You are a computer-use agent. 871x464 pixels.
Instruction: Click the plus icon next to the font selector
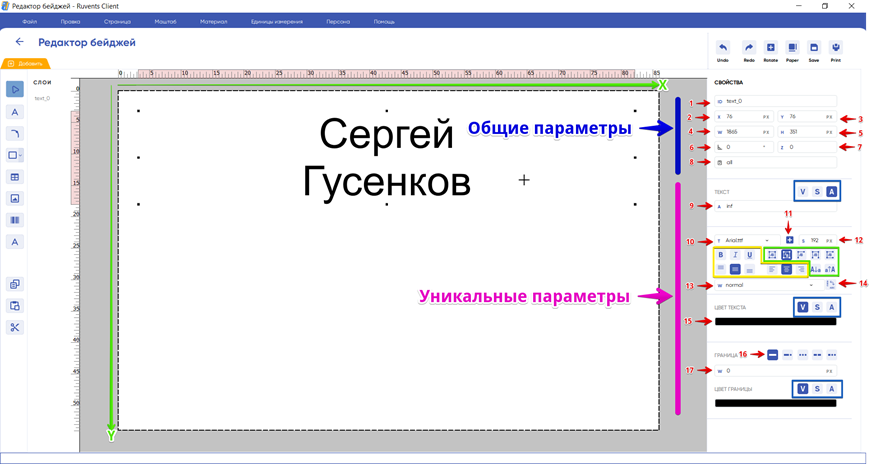789,240
